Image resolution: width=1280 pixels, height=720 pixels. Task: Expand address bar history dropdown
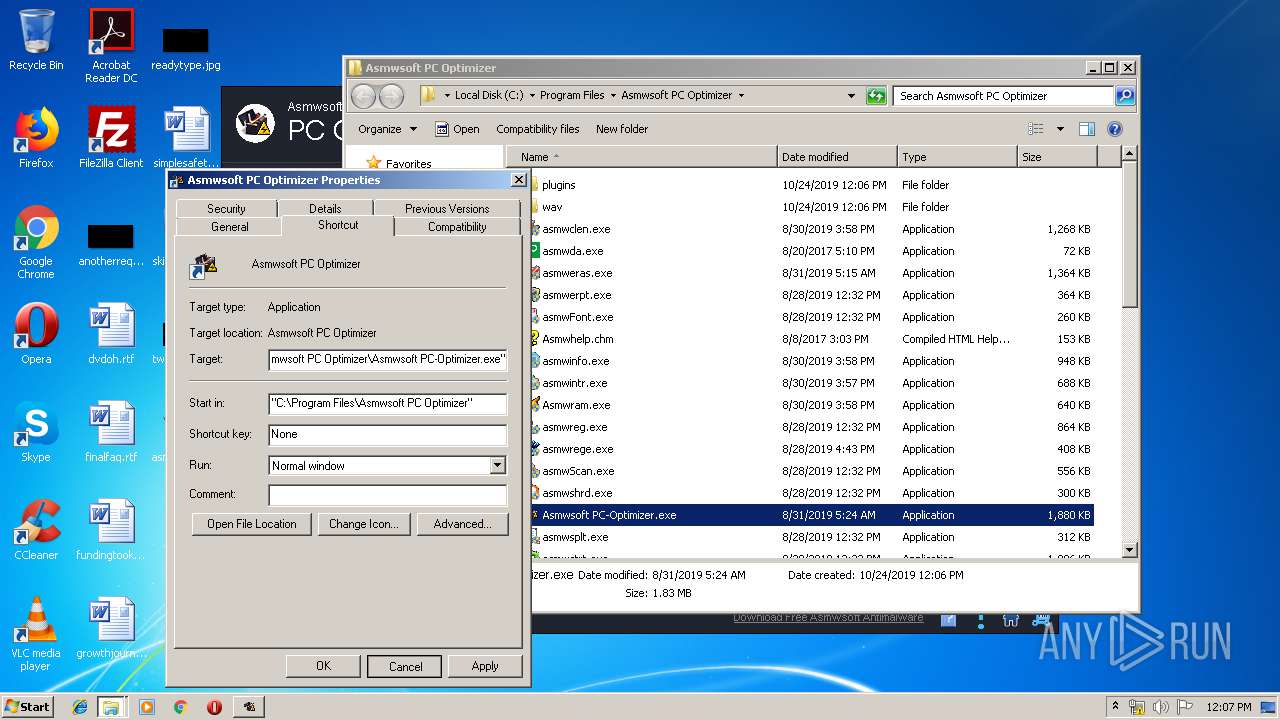point(851,96)
